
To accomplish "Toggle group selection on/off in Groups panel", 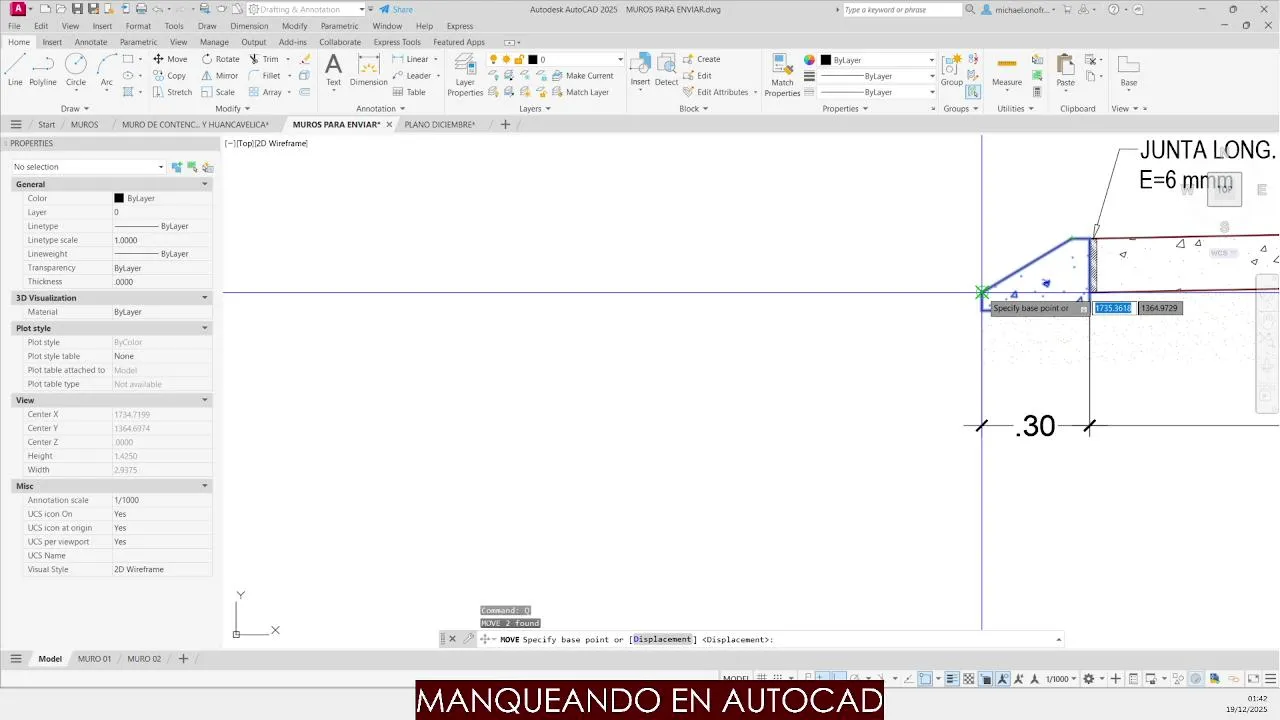I will tap(973, 92).
